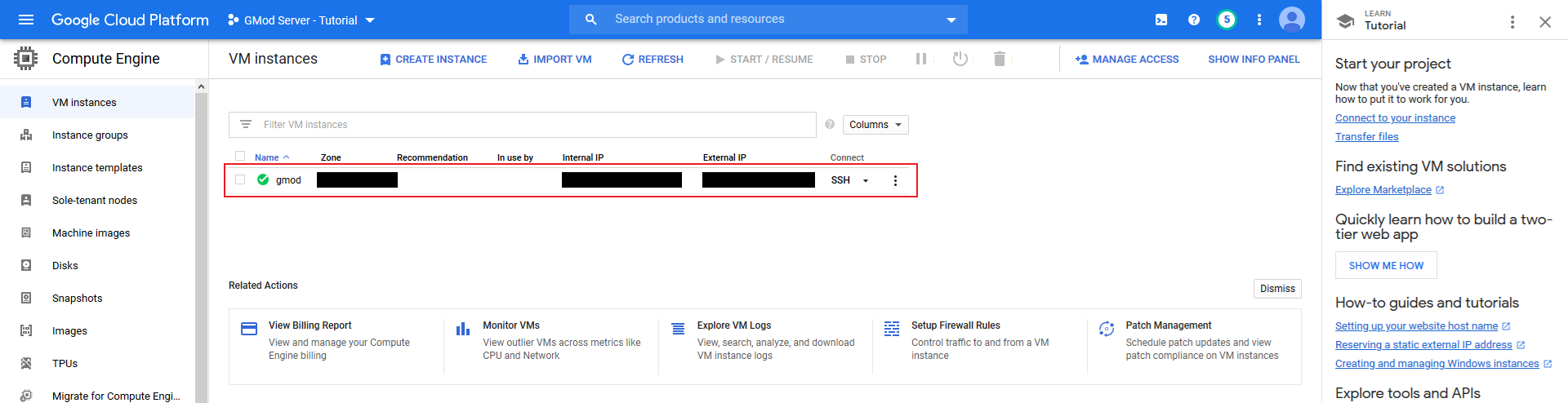The width and height of the screenshot is (1568, 403).
Task: Go to Snapshots in sidebar
Action: (78, 299)
